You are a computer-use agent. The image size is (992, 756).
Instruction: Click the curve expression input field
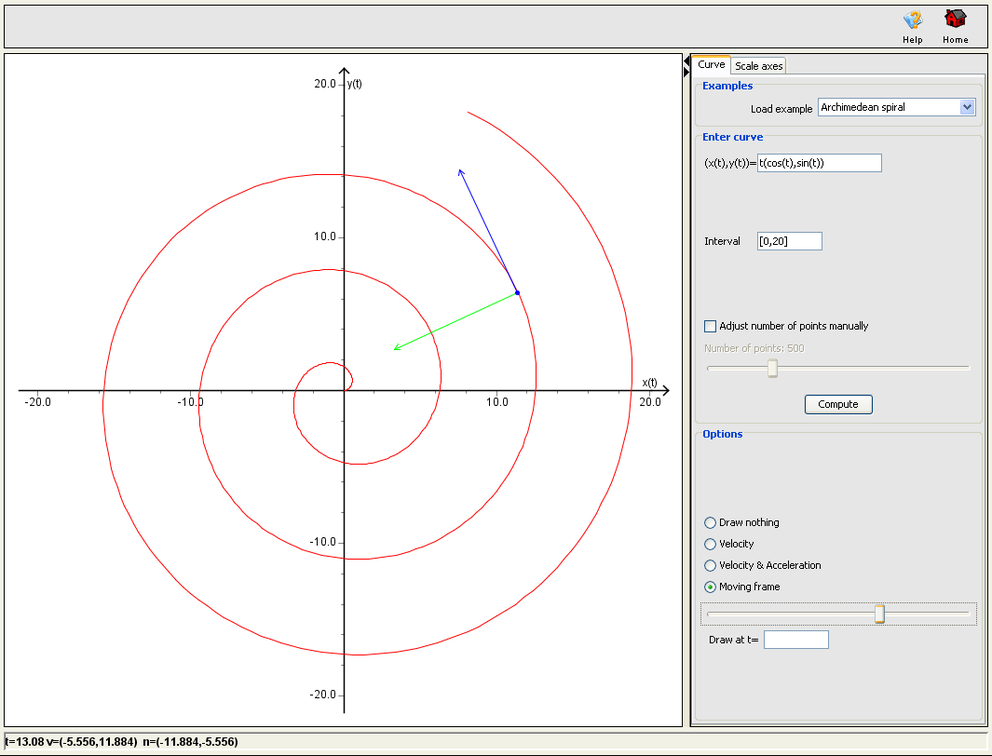[818, 163]
